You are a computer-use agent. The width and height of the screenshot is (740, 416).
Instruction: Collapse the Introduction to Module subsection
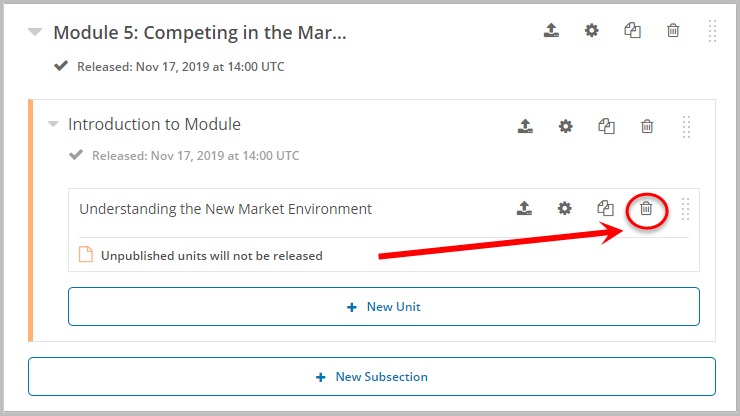tap(53, 125)
